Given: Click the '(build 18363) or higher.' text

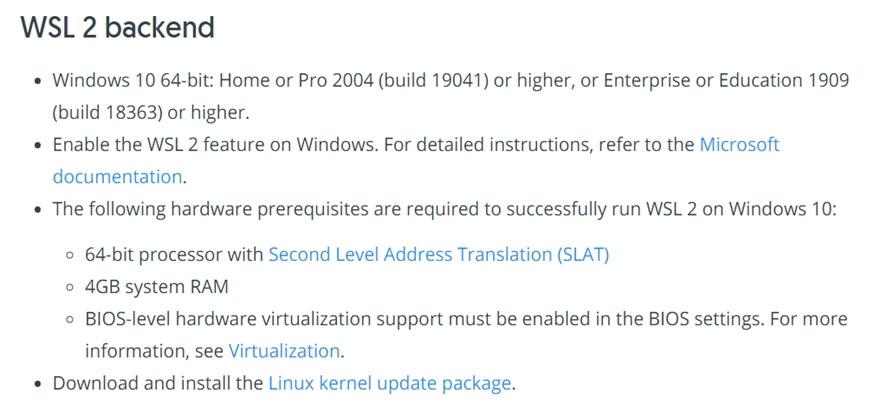Looking at the screenshot, I should (x=151, y=112).
